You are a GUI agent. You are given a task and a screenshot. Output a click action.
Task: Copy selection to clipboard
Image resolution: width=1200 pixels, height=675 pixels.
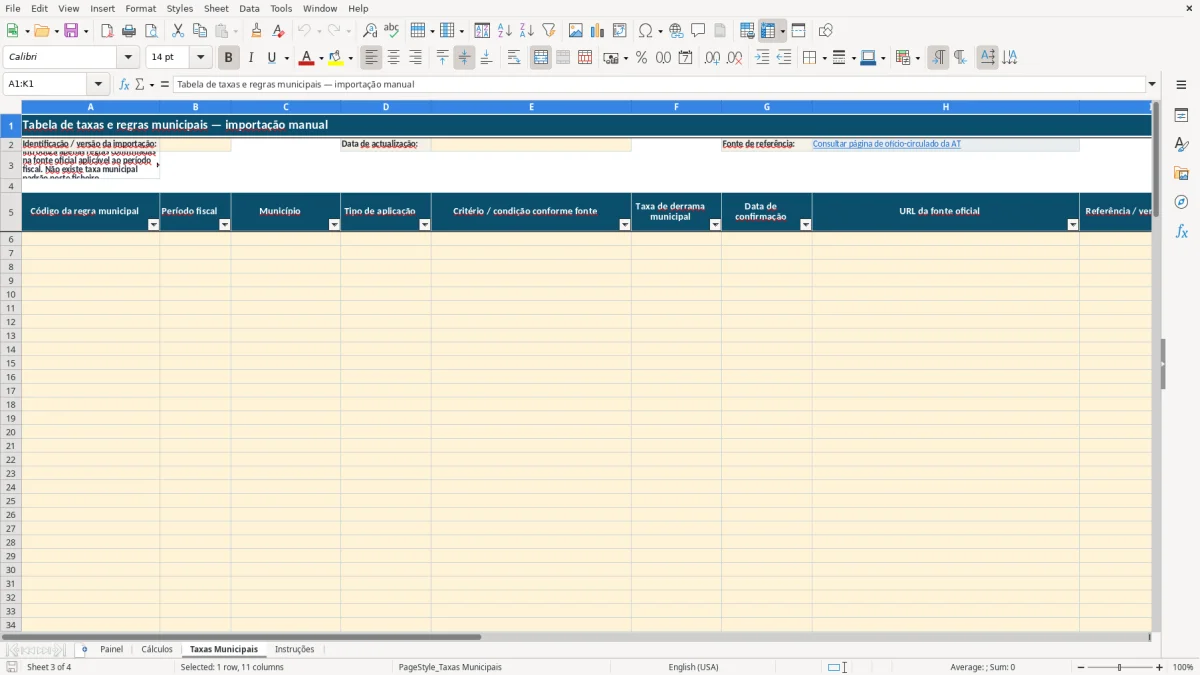coord(200,31)
